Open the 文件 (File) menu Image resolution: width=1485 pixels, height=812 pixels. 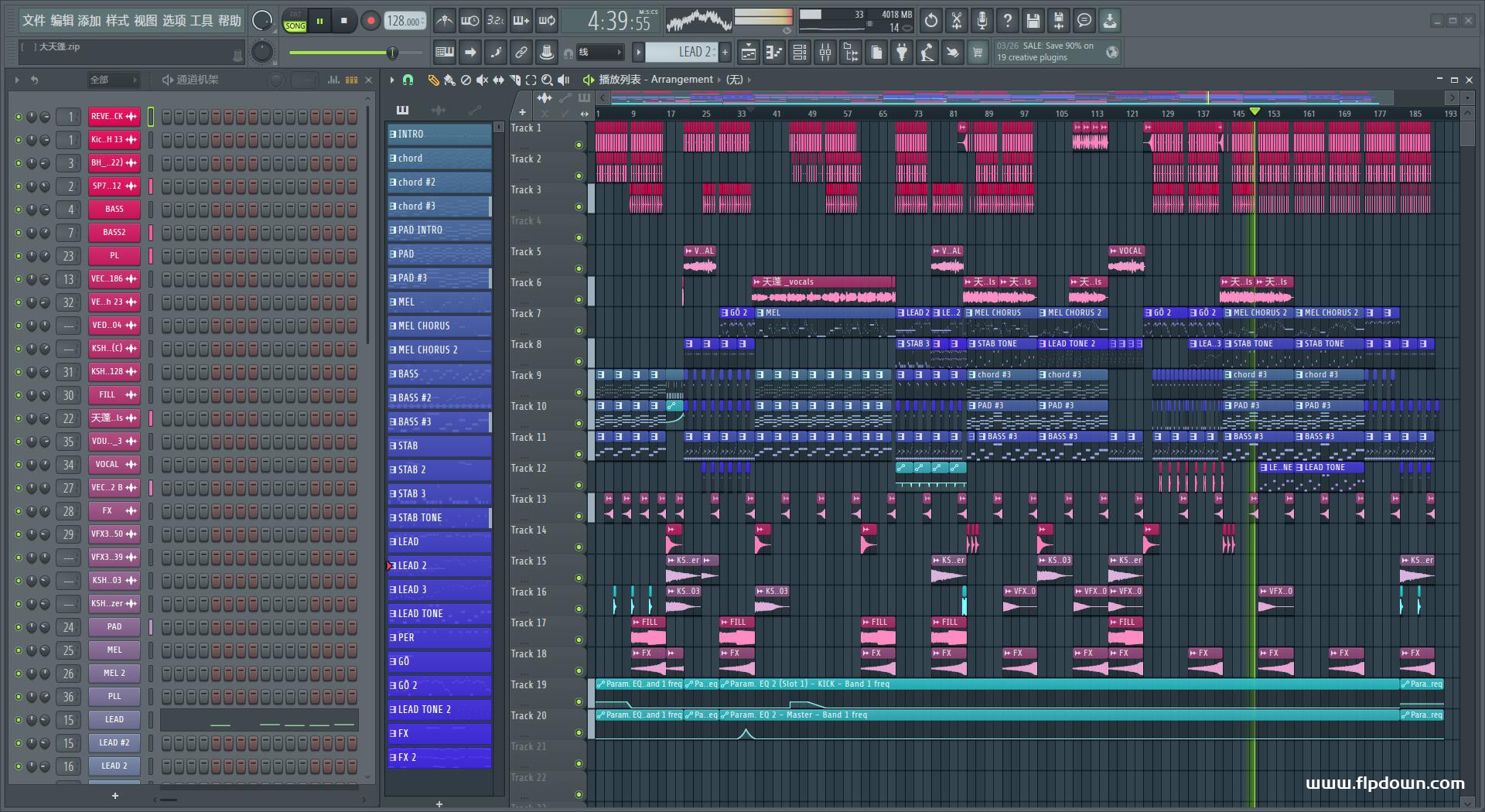(33, 21)
